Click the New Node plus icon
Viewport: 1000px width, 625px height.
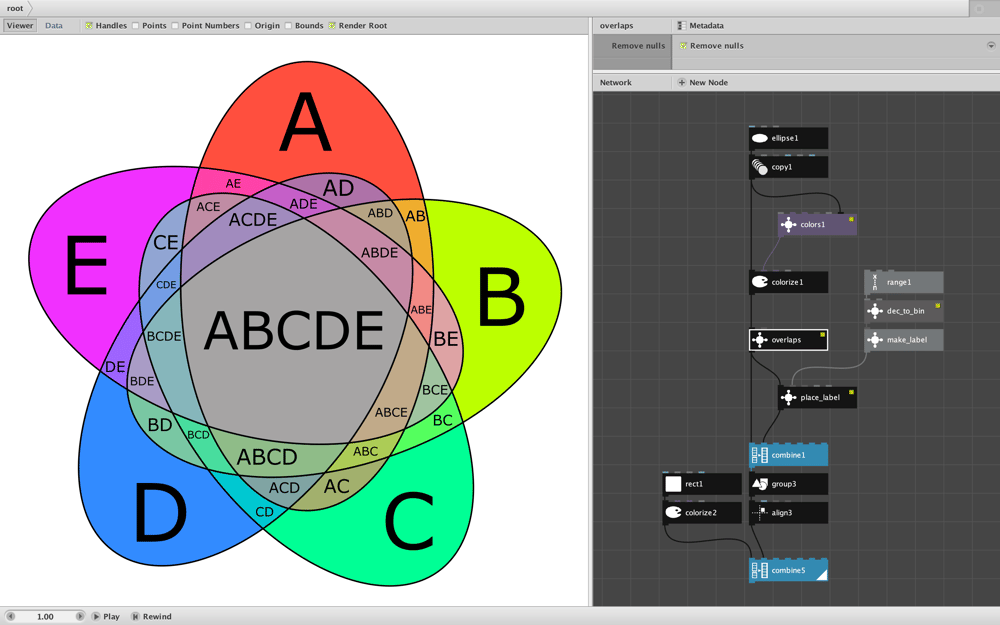681,82
